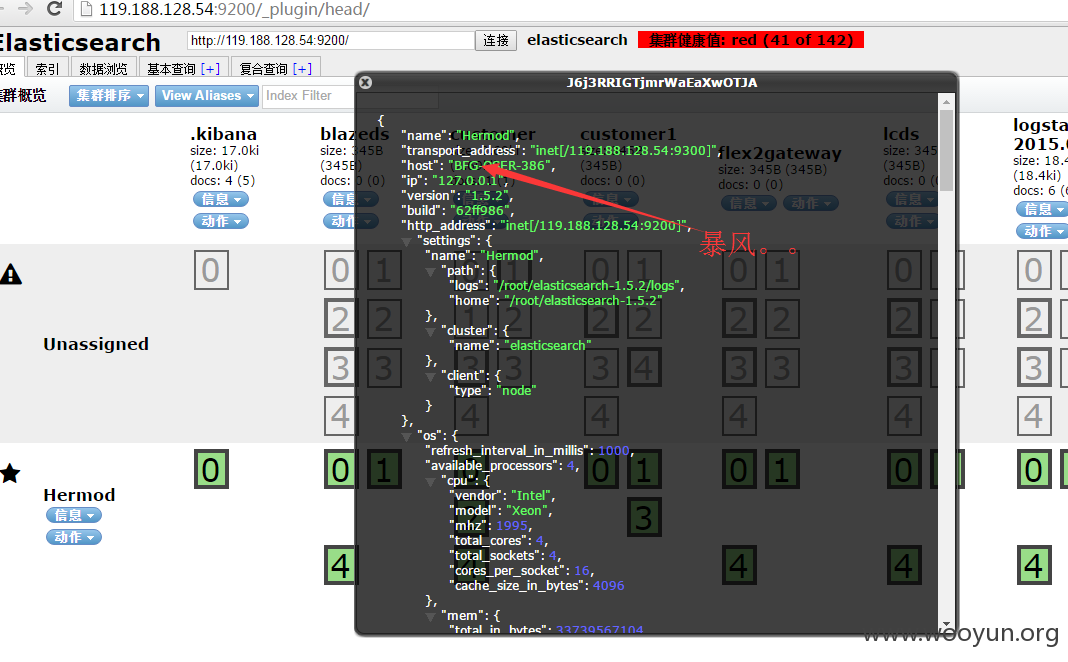This screenshot has height=662, width=1068.
Task: Open Hermod node 信息 dropdown
Action: pos(74,516)
